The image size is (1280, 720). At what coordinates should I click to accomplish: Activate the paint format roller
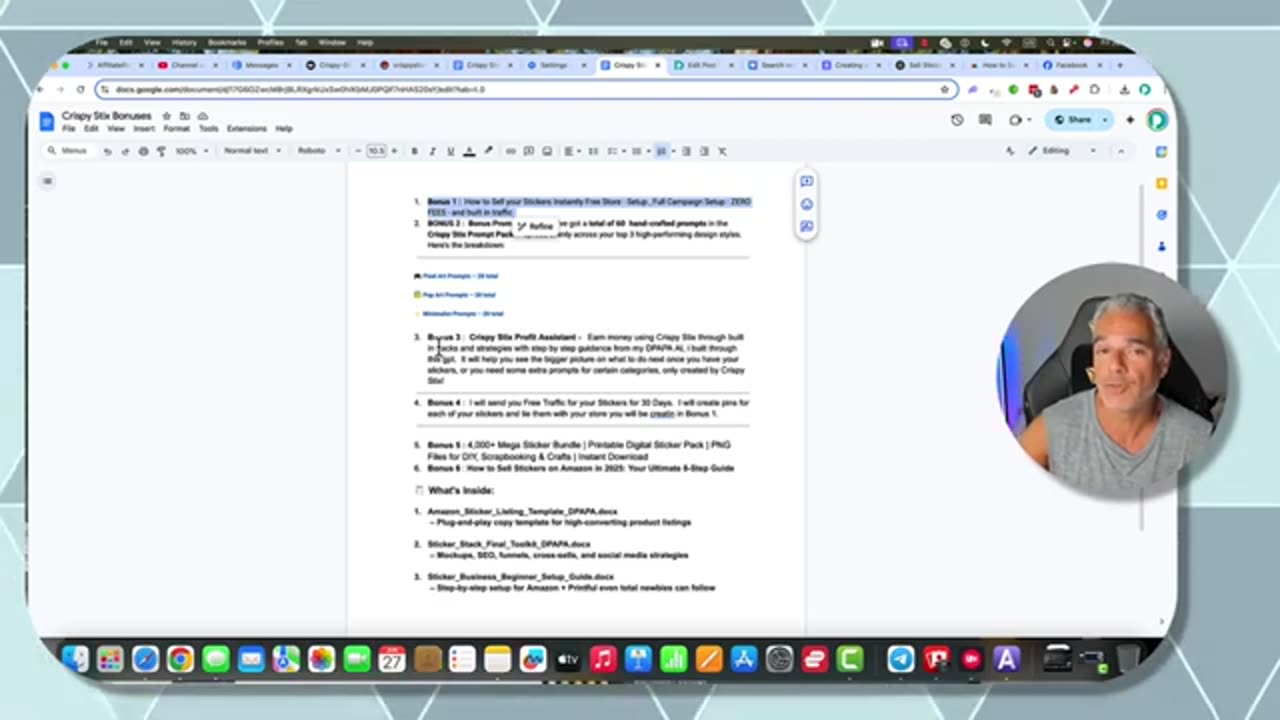[161, 151]
